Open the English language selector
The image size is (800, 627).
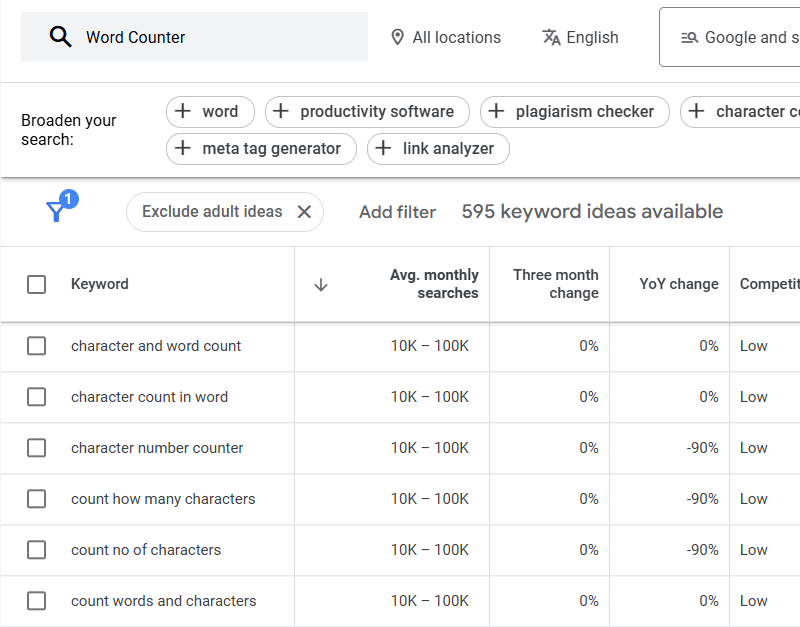[580, 37]
